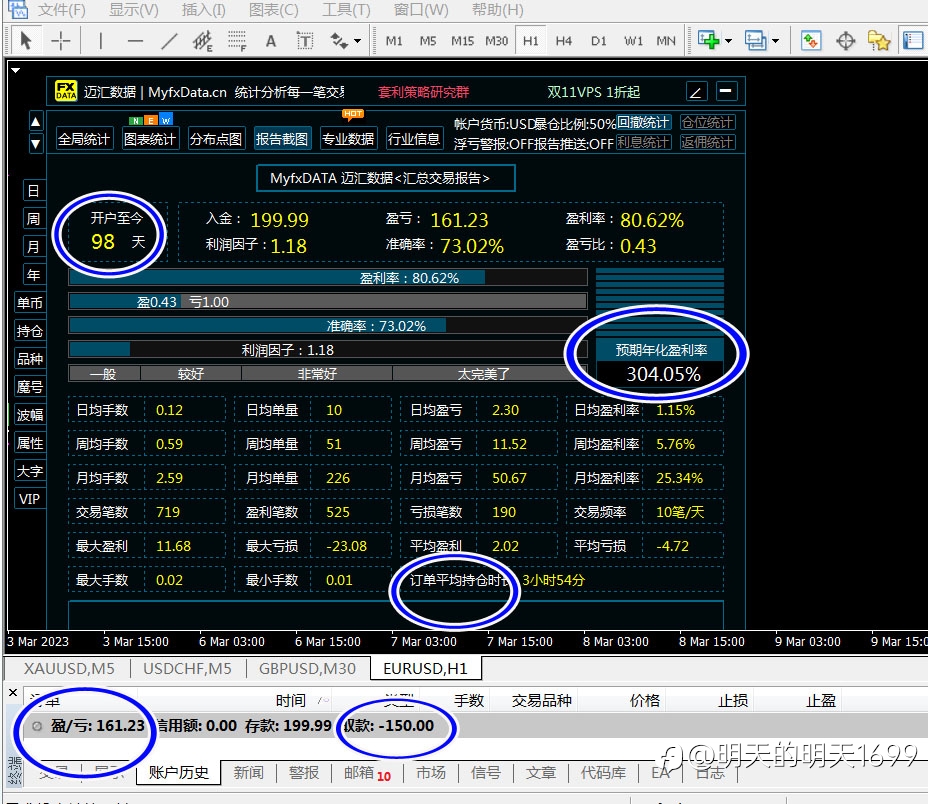The width and height of the screenshot is (928, 804).
Task: Switch to M5 timeframe
Action: [x=427, y=41]
